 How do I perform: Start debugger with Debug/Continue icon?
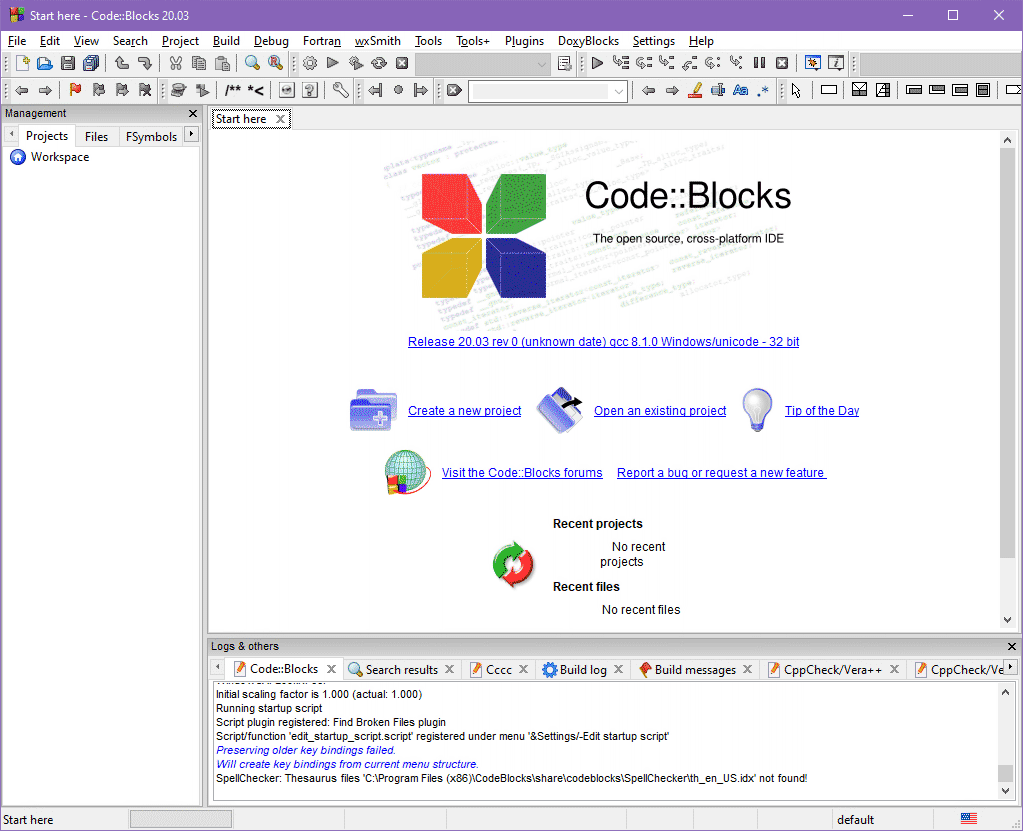(x=597, y=63)
